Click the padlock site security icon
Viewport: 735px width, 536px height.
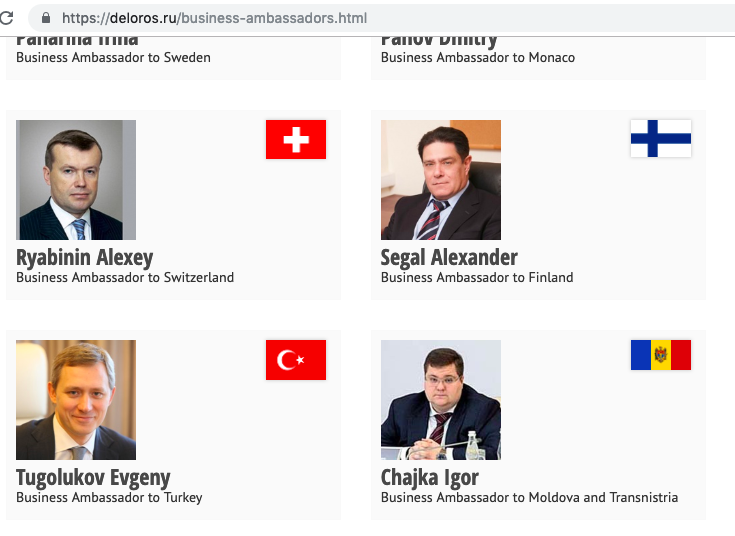45,18
